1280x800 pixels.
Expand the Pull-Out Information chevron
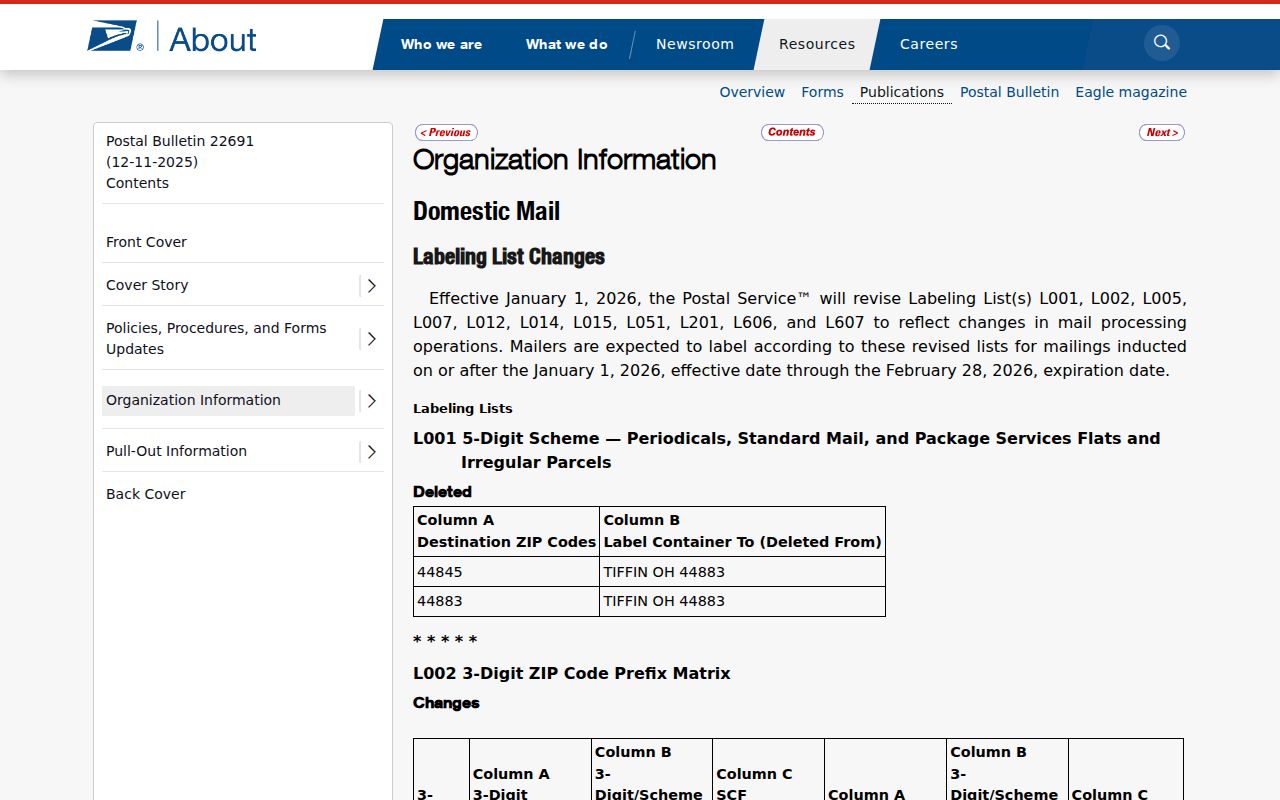371,452
